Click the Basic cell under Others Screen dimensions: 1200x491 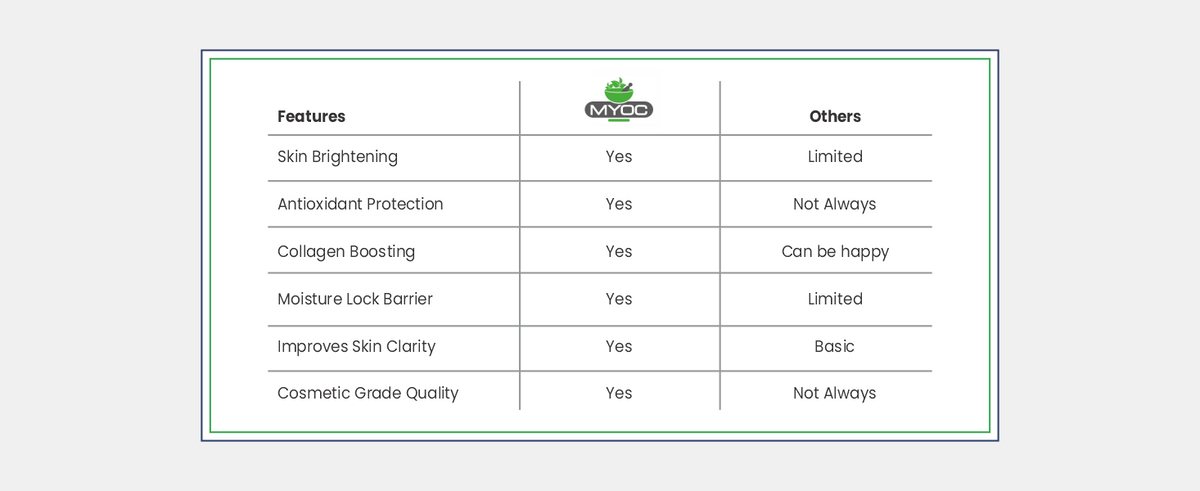tap(835, 346)
